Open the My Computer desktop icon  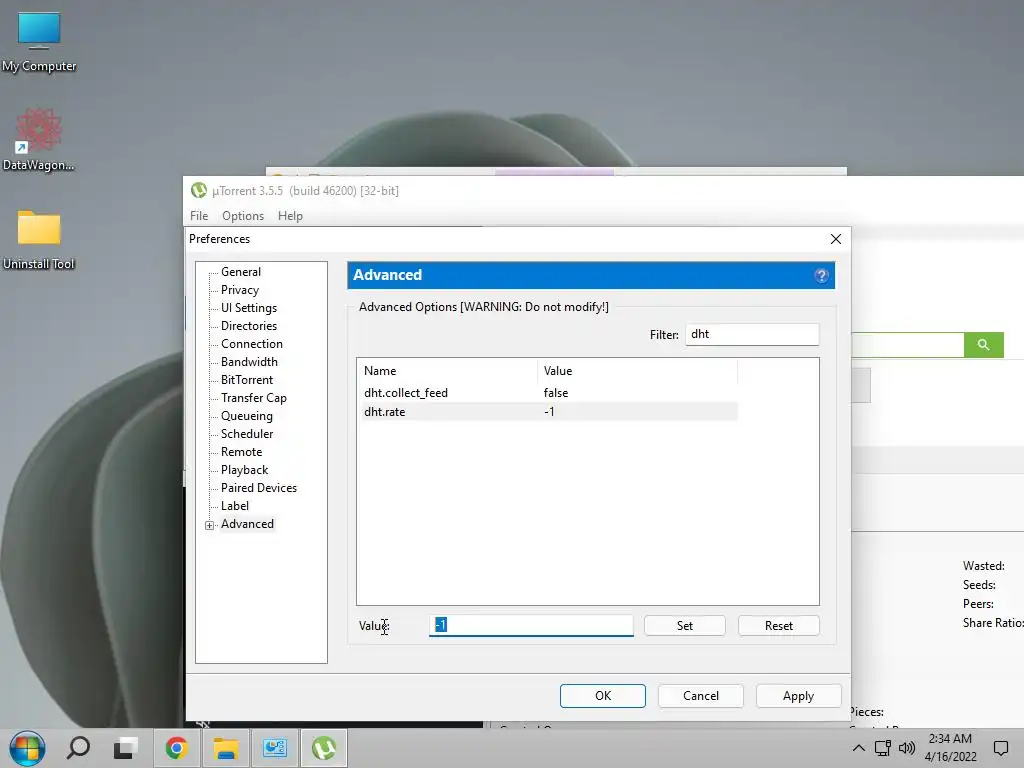point(39,40)
